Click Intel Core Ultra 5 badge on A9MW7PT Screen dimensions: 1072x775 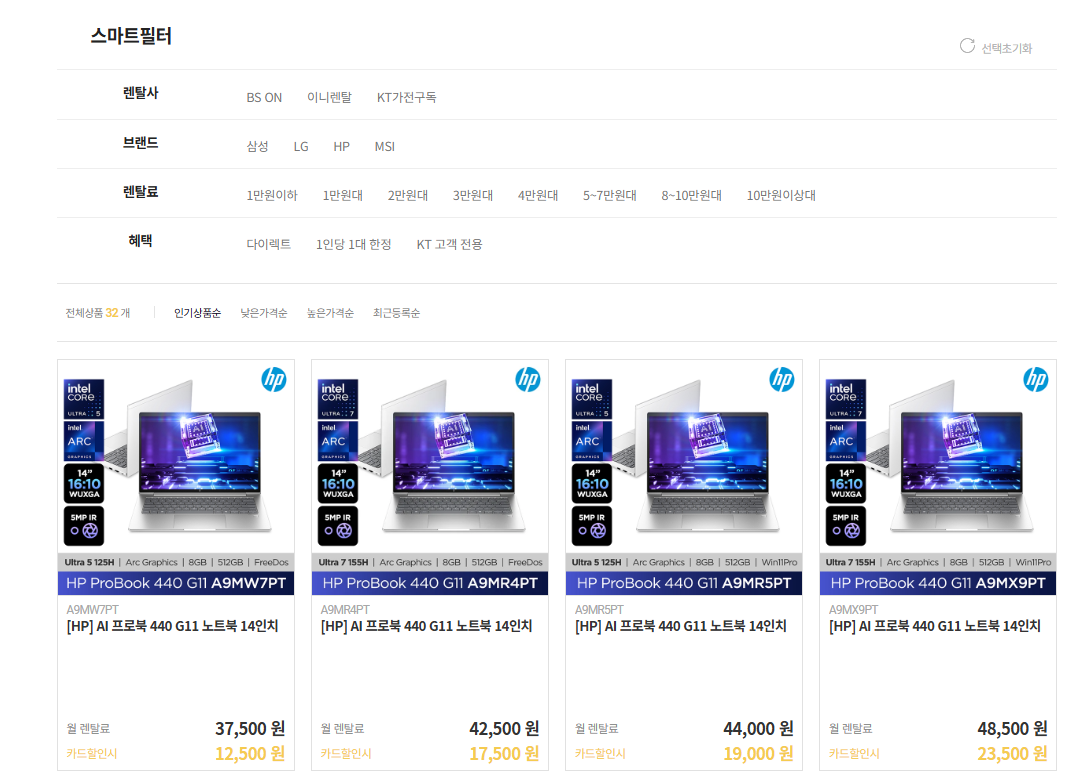[x=84, y=399]
